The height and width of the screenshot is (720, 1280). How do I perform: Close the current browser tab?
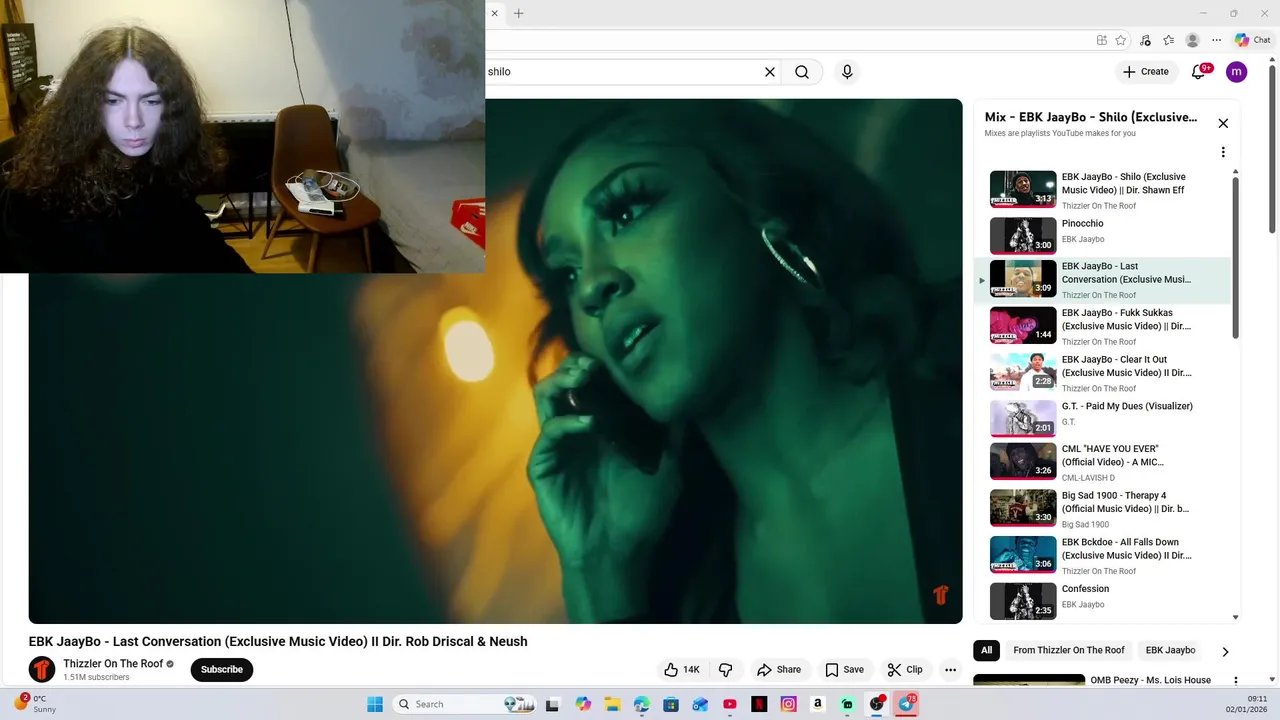494,13
